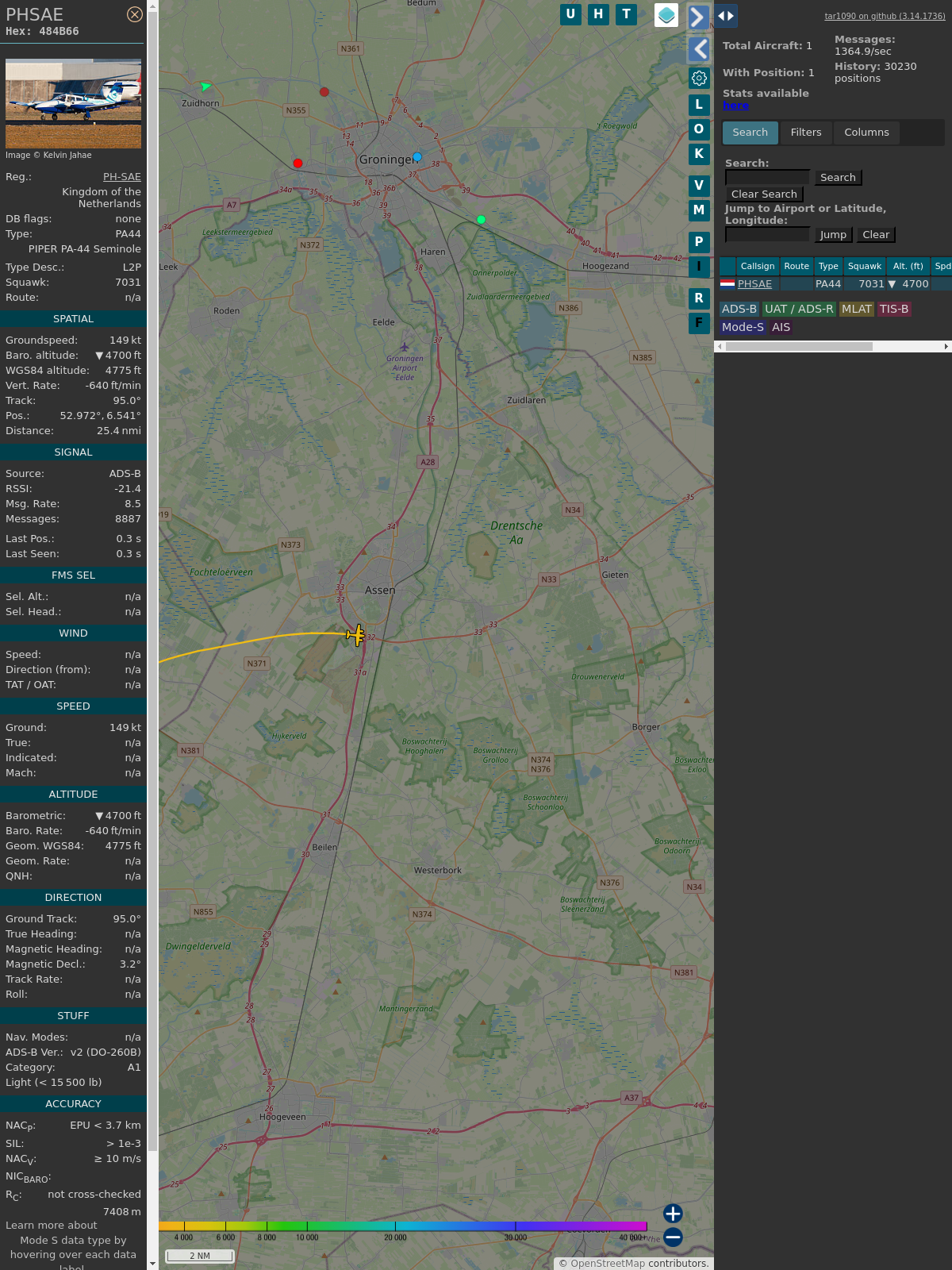Screen dimensions: 952x1270
Task: Toggle the I map button
Action: [x=699, y=267]
